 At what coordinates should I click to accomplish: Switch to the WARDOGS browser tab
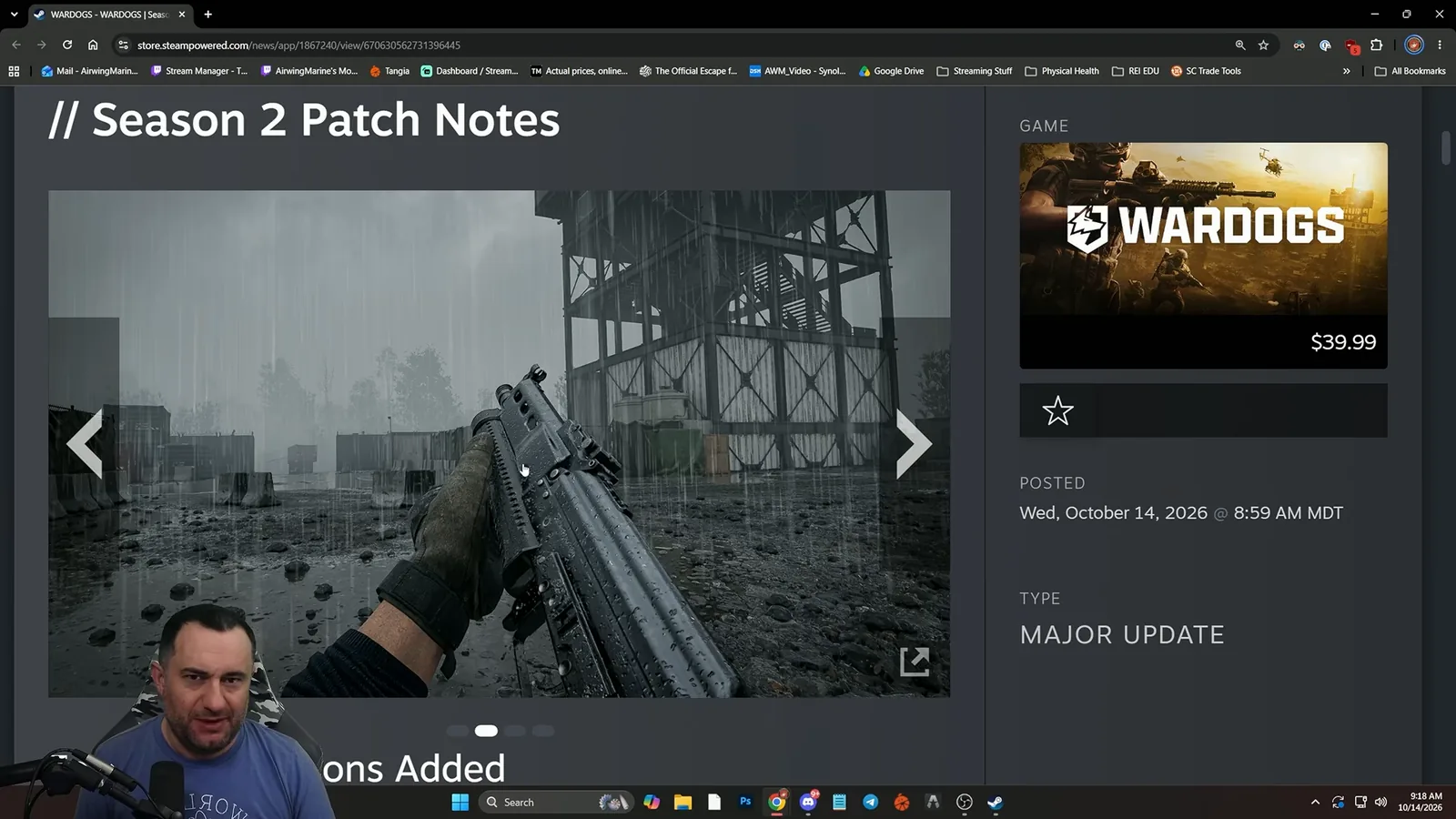[x=108, y=15]
